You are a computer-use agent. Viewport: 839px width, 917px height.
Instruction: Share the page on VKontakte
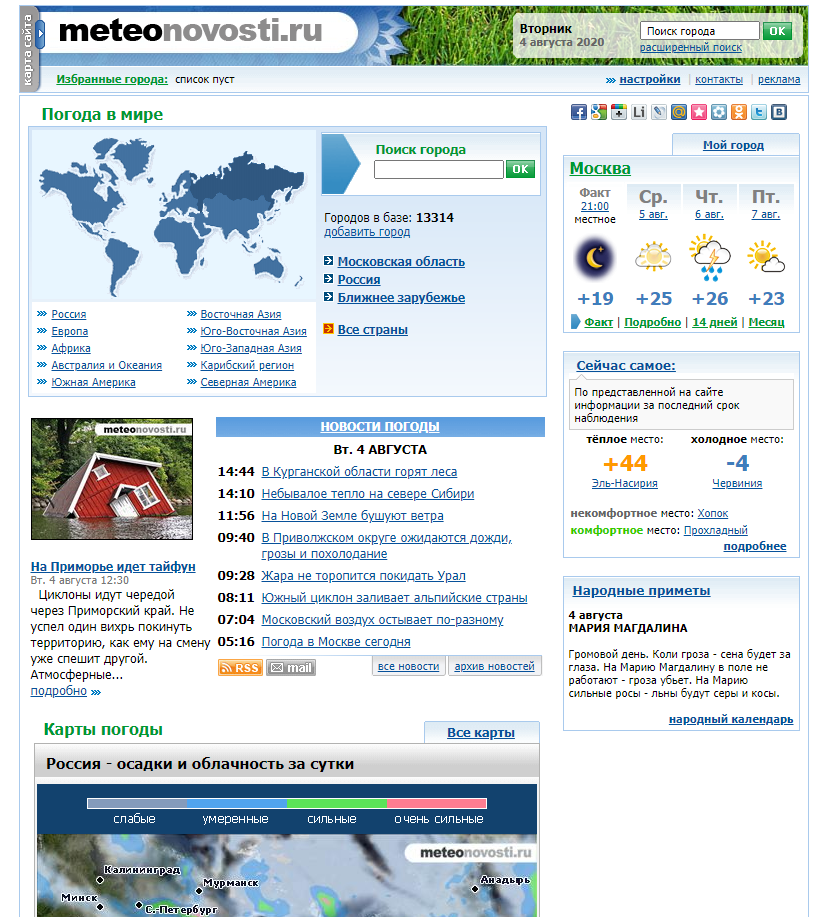click(x=779, y=112)
